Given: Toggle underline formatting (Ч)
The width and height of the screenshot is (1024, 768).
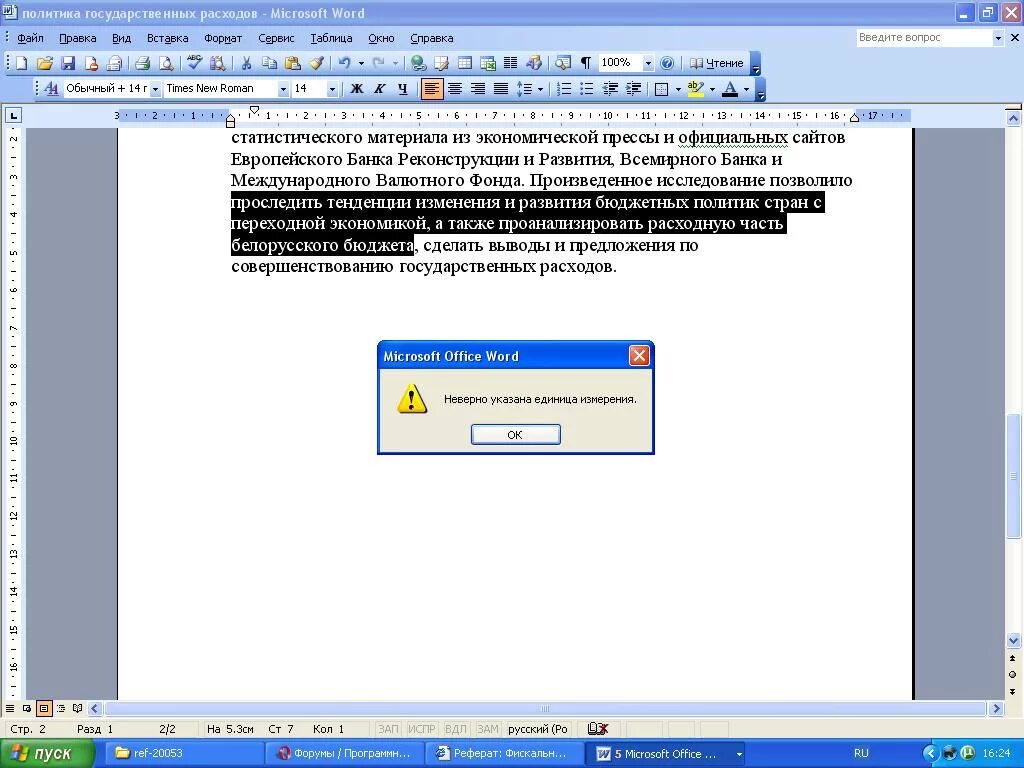Looking at the screenshot, I should point(403,88).
